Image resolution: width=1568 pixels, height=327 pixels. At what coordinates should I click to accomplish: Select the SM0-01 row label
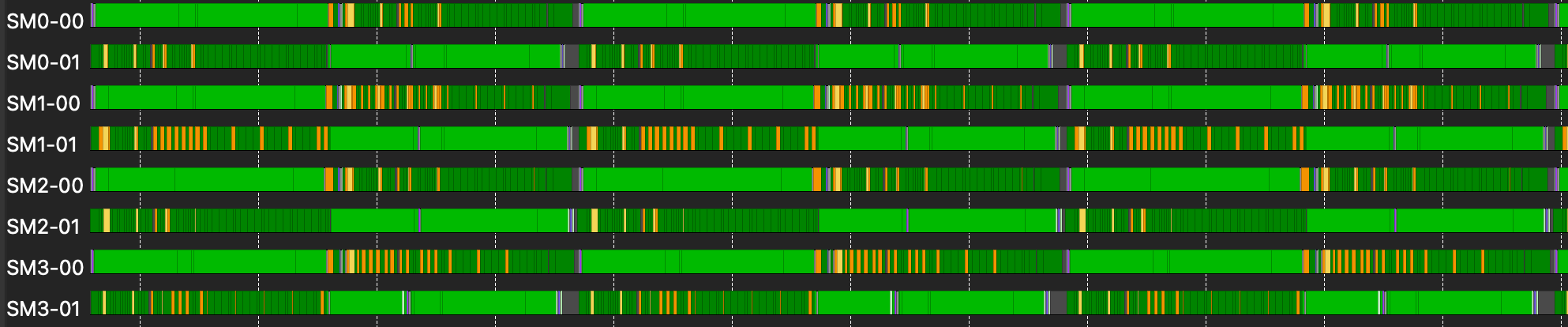tap(43, 62)
